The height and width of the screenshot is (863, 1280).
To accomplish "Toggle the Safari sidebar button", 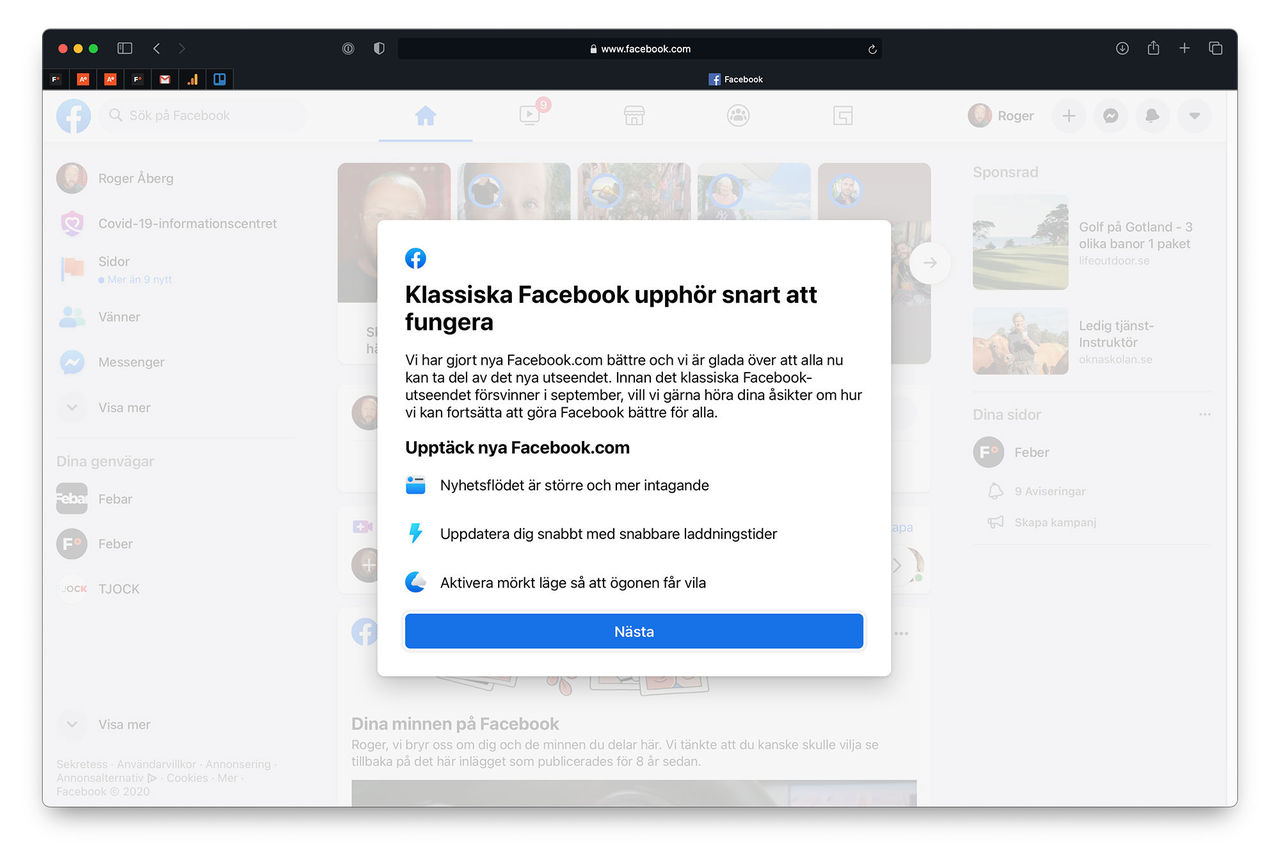I will (125, 48).
